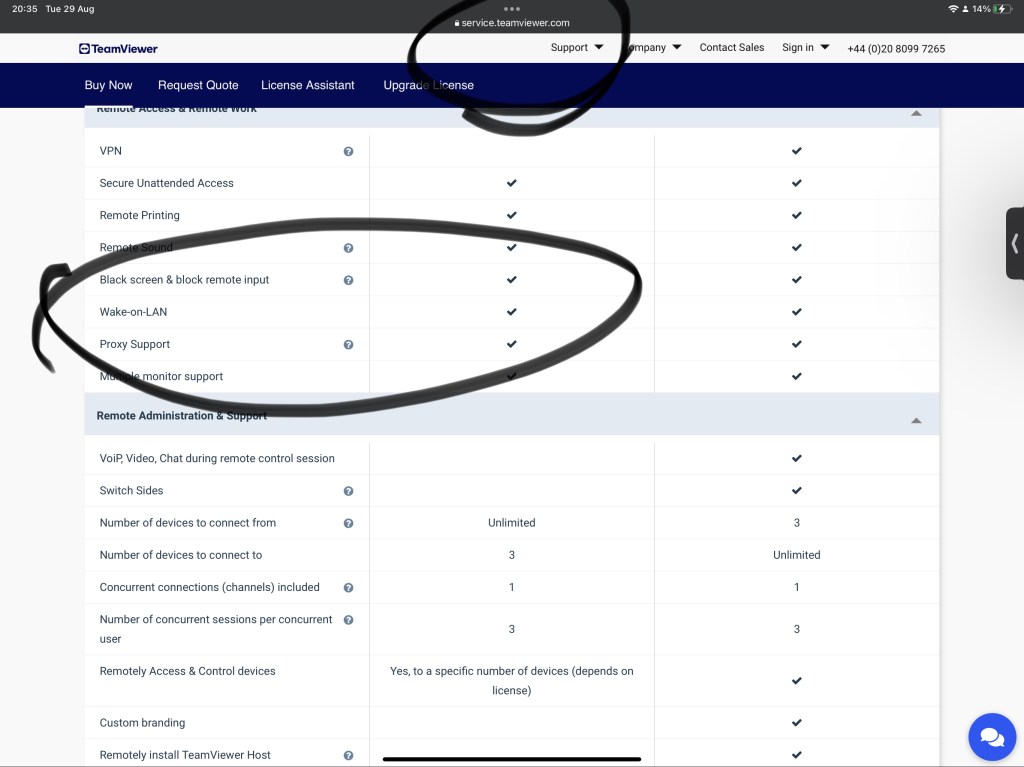Collapse the Remote Access & Remote Work section
Screen dimensions: 1024x767
[916, 113]
